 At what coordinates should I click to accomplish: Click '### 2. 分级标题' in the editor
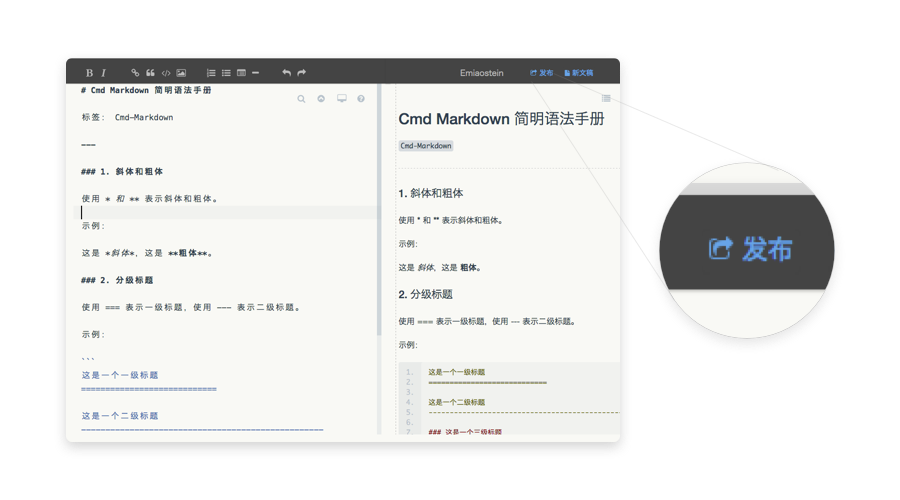[117, 280]
